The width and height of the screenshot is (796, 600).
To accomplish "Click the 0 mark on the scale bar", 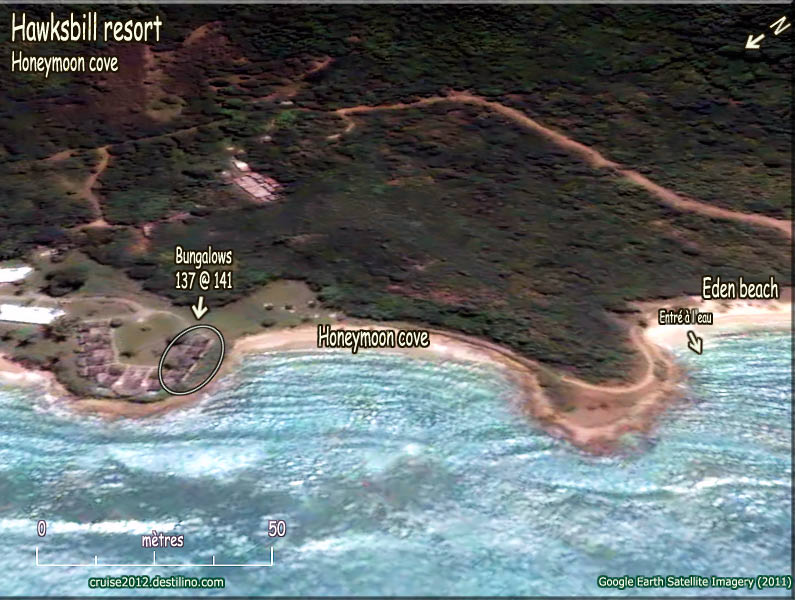I will pos(41,528).
